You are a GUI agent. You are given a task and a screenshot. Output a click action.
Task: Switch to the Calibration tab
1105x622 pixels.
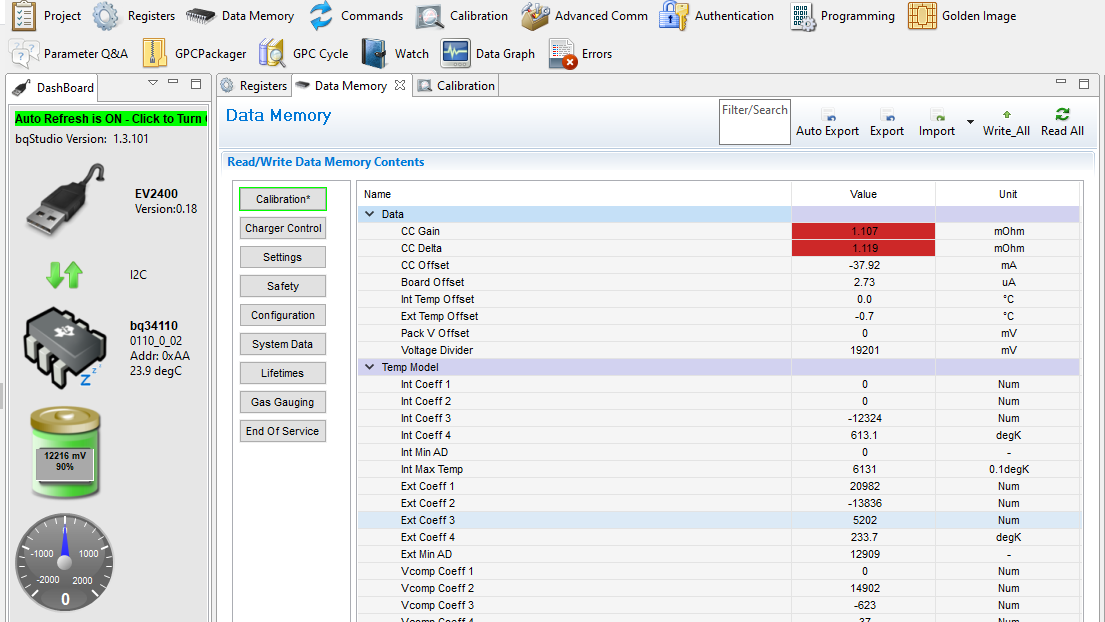457,85
